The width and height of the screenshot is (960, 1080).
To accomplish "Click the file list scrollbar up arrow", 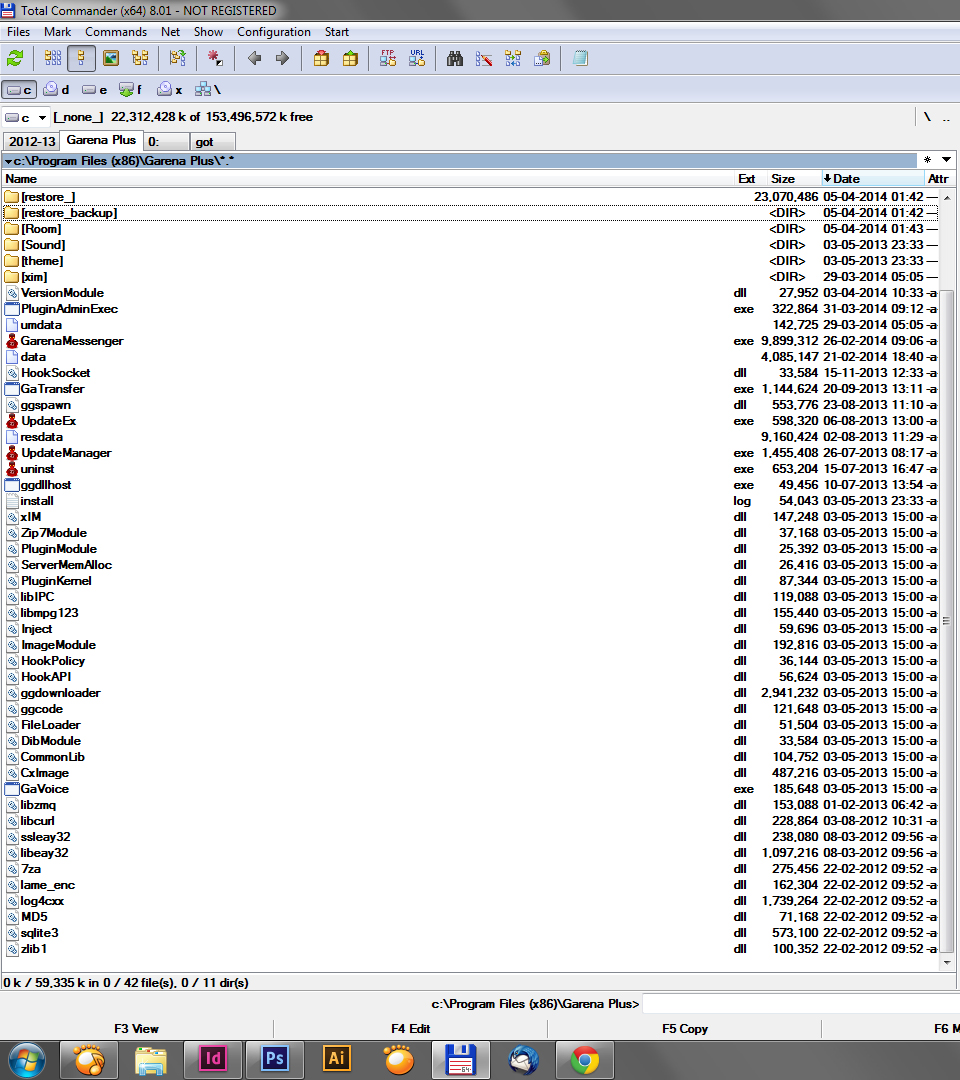I will 947,197.
